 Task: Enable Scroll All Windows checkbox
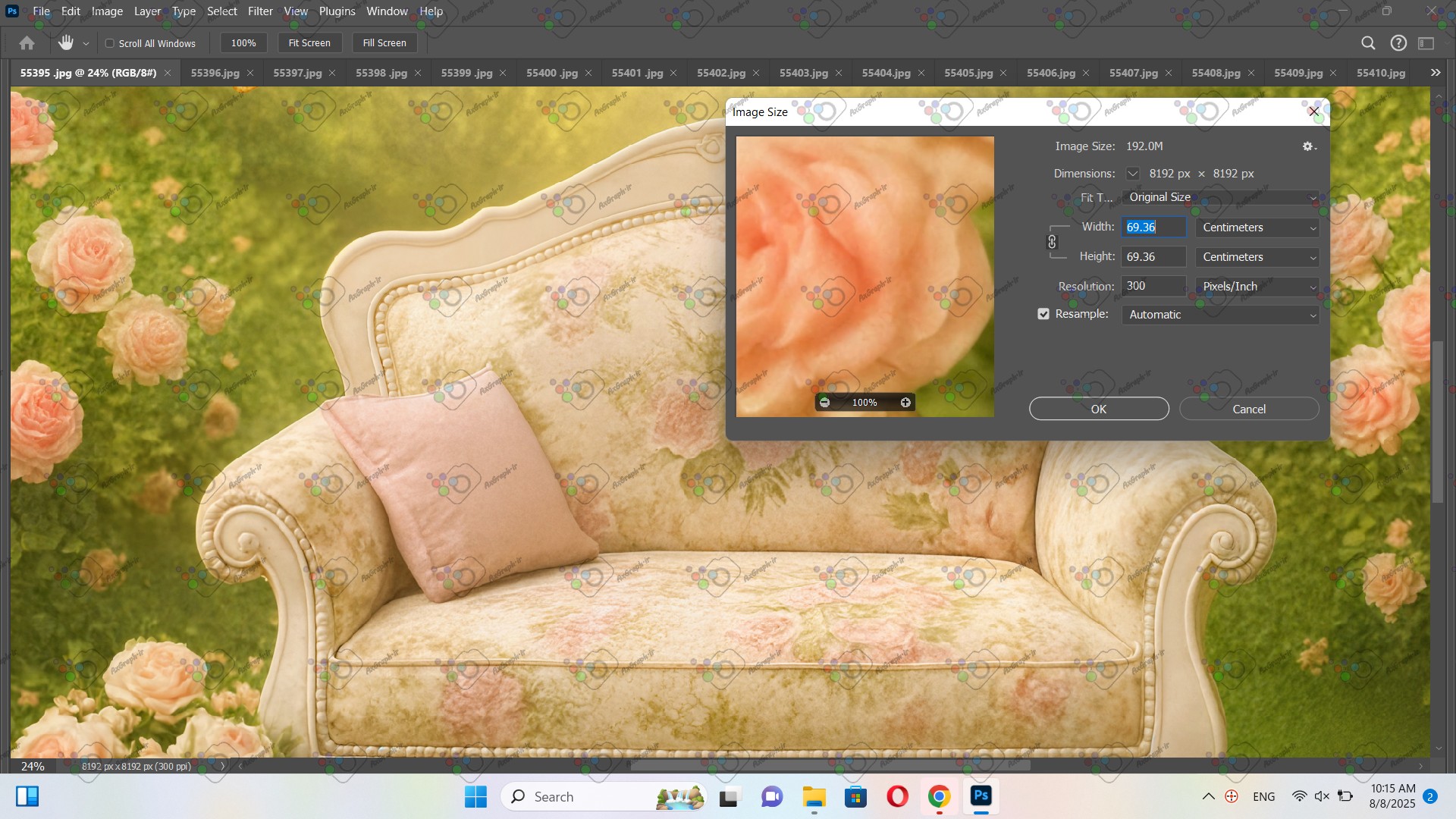pyautogui.click(x=110, y=43)
